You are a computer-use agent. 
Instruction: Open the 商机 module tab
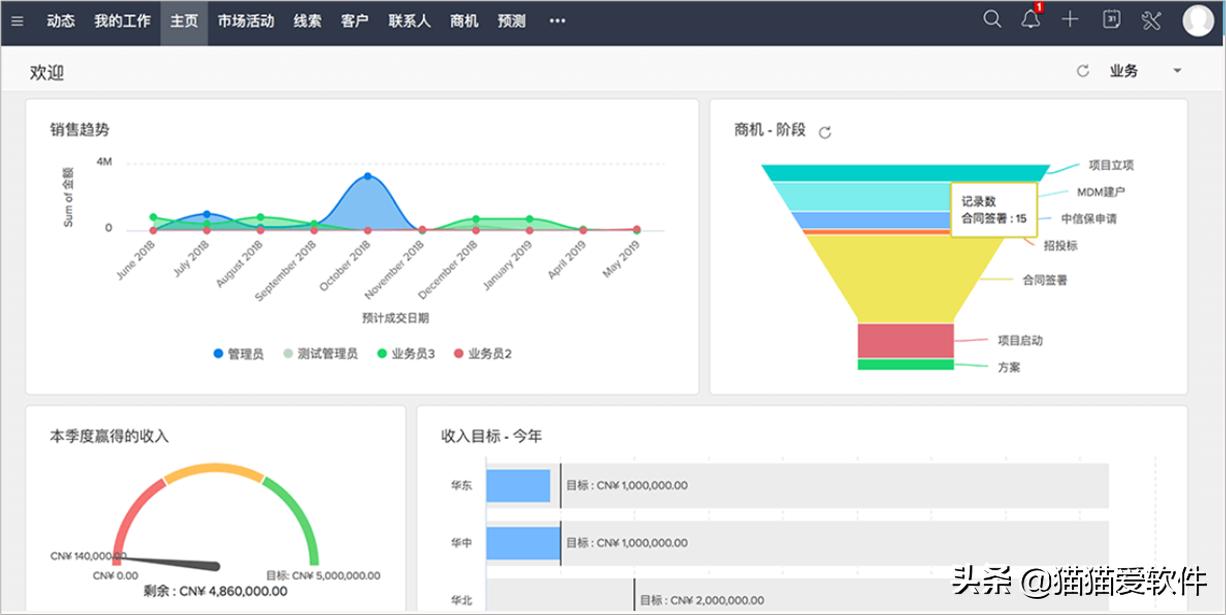463,20
